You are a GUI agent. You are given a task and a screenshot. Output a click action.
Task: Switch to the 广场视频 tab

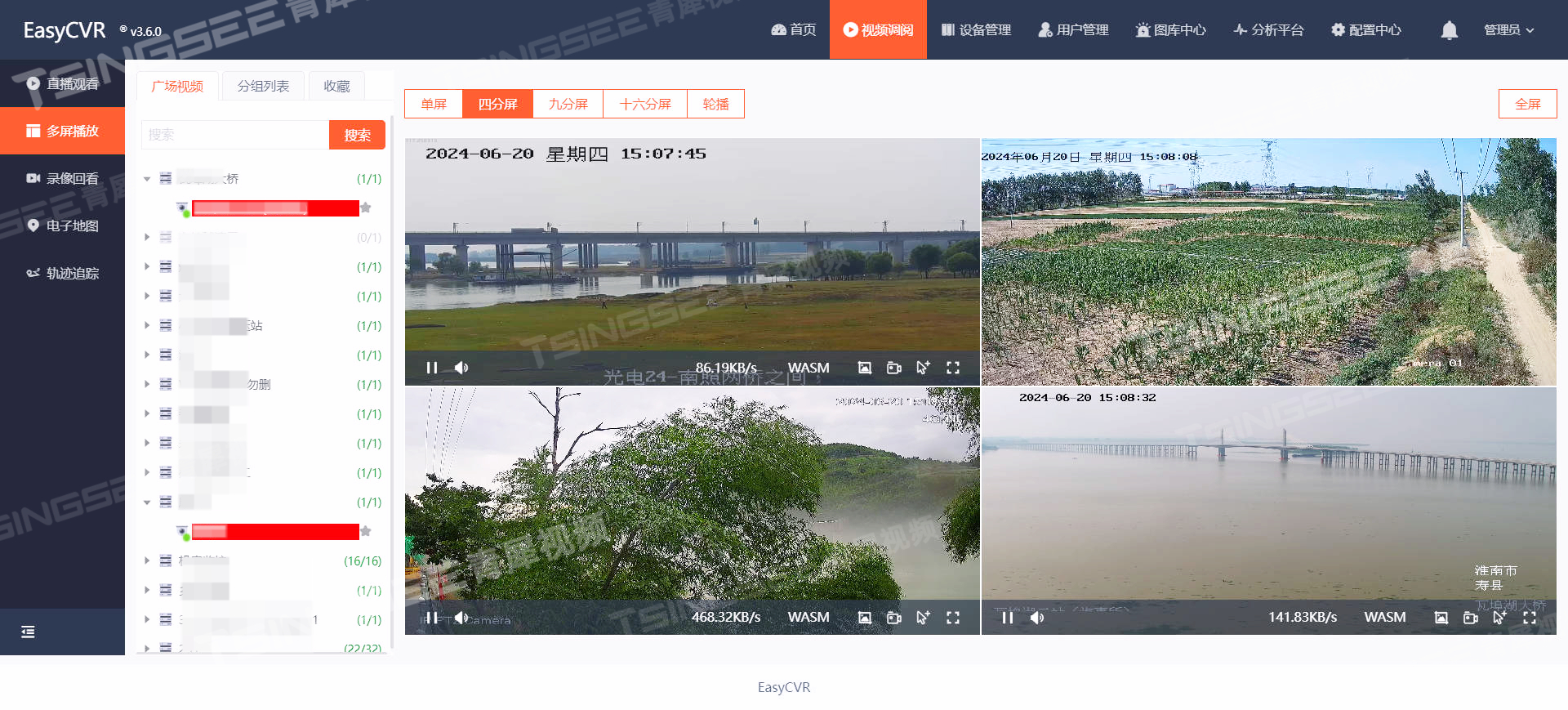[177, 86]
